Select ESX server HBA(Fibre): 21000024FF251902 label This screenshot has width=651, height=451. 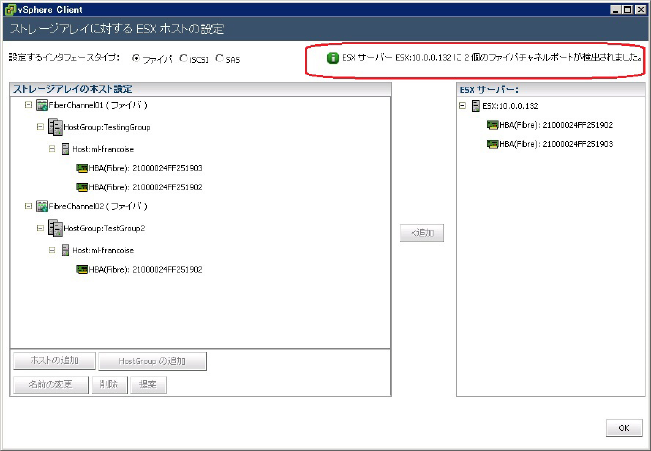click(x=556, y=125)
